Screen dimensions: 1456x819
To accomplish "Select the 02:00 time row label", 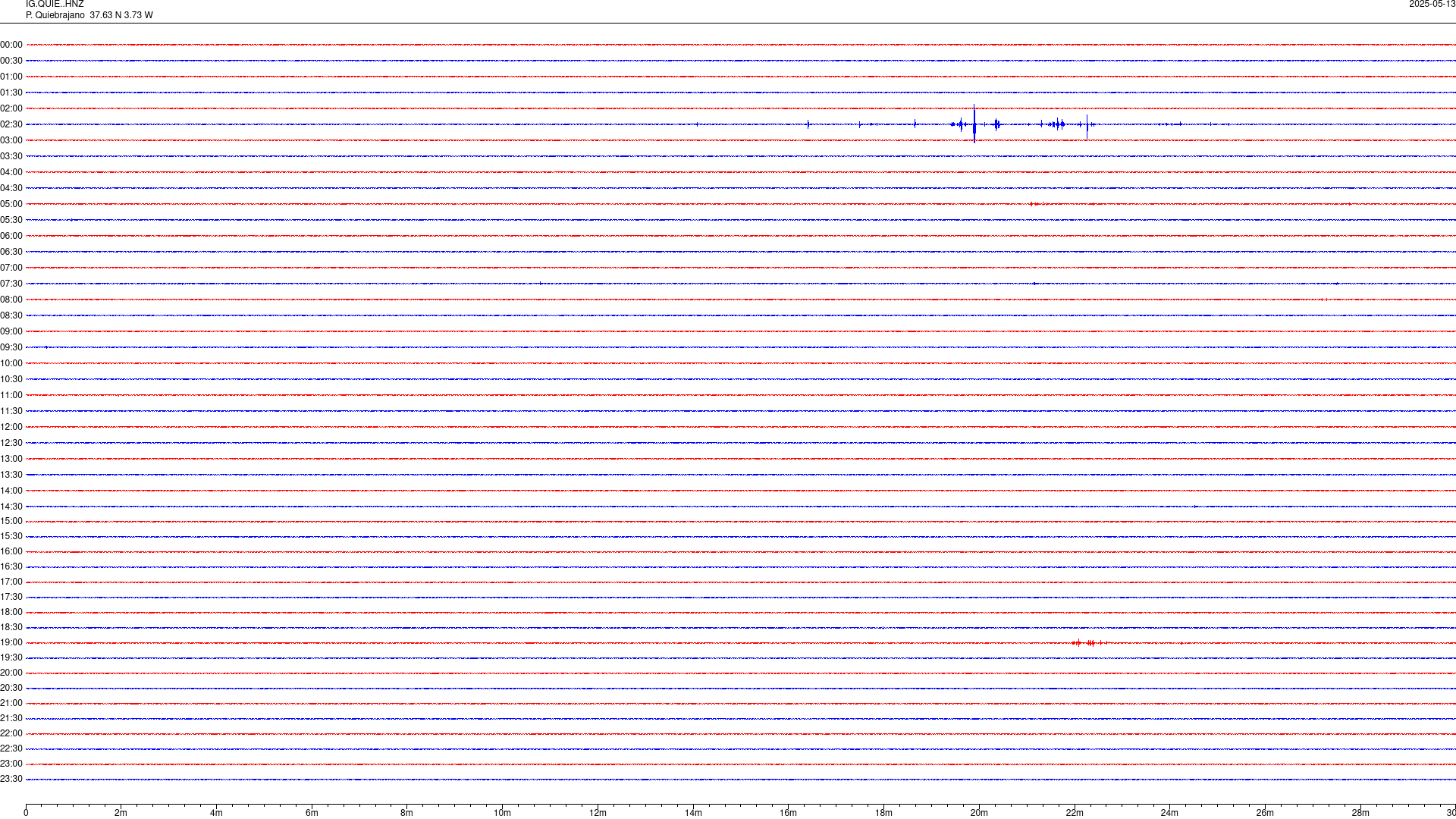I will [11, 108].
